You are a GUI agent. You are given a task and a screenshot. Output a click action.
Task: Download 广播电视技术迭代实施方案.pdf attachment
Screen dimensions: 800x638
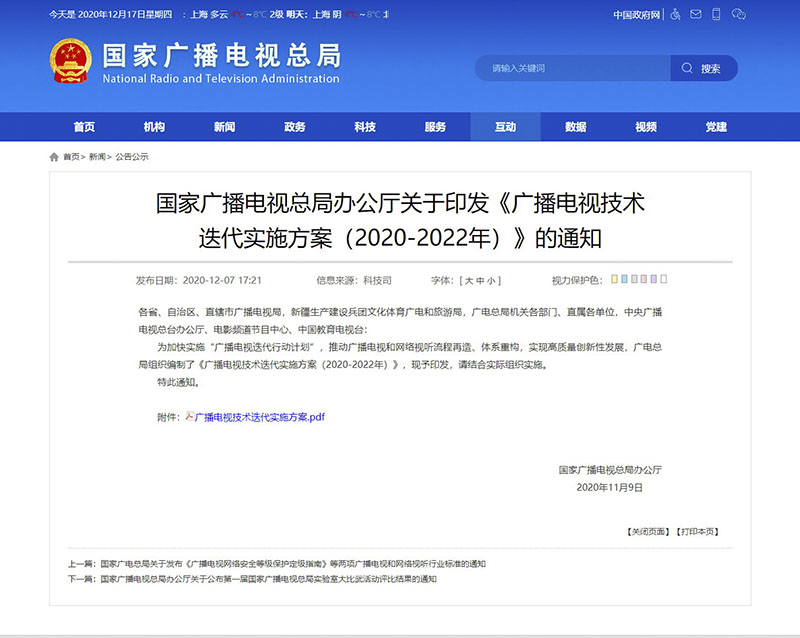tap(260, 417)
